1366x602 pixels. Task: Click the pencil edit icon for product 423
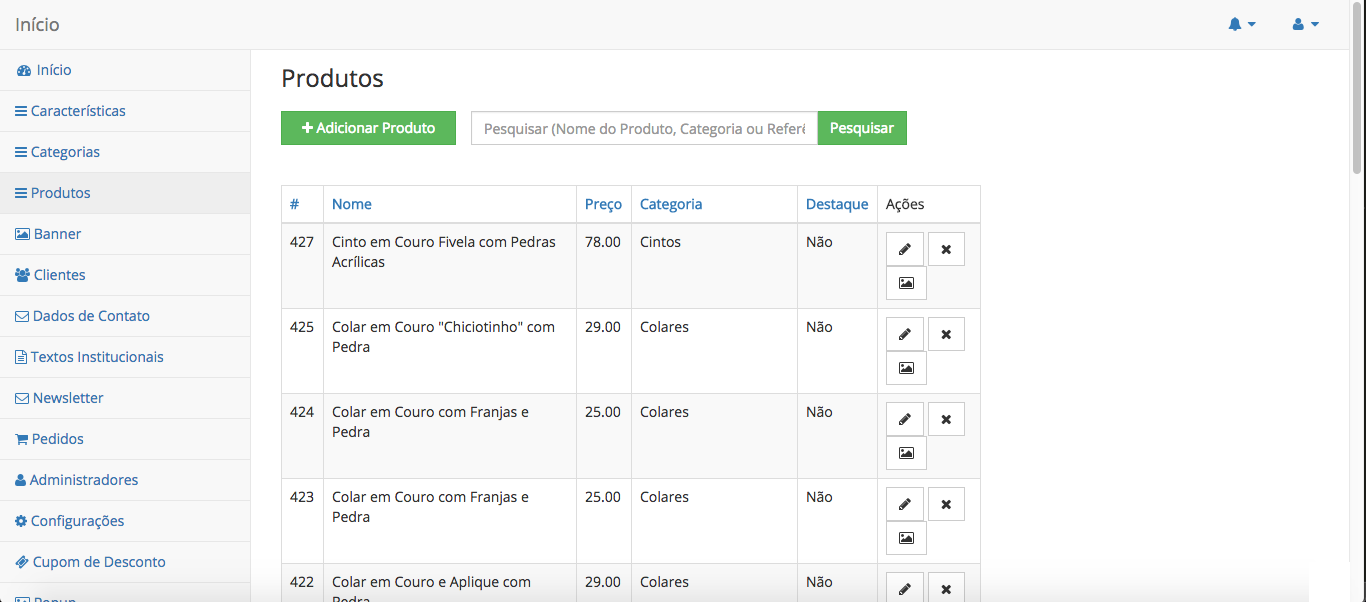pos(904,504)
